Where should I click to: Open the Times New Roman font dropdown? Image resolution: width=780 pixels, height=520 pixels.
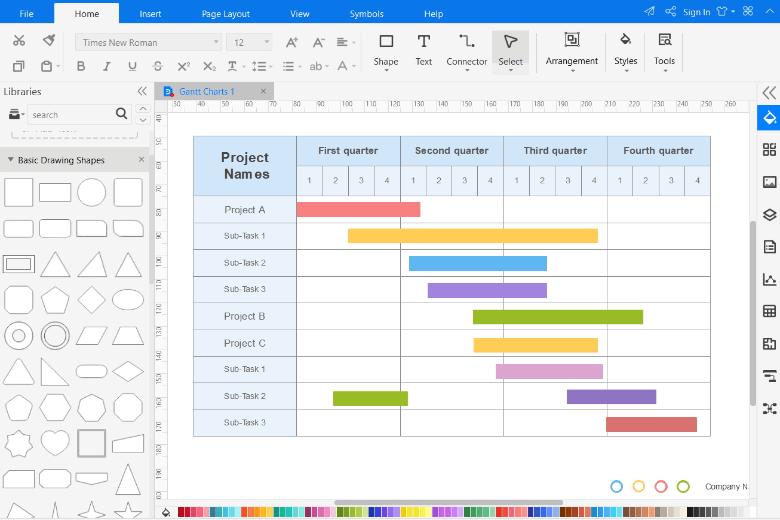[x=148, y=42]
